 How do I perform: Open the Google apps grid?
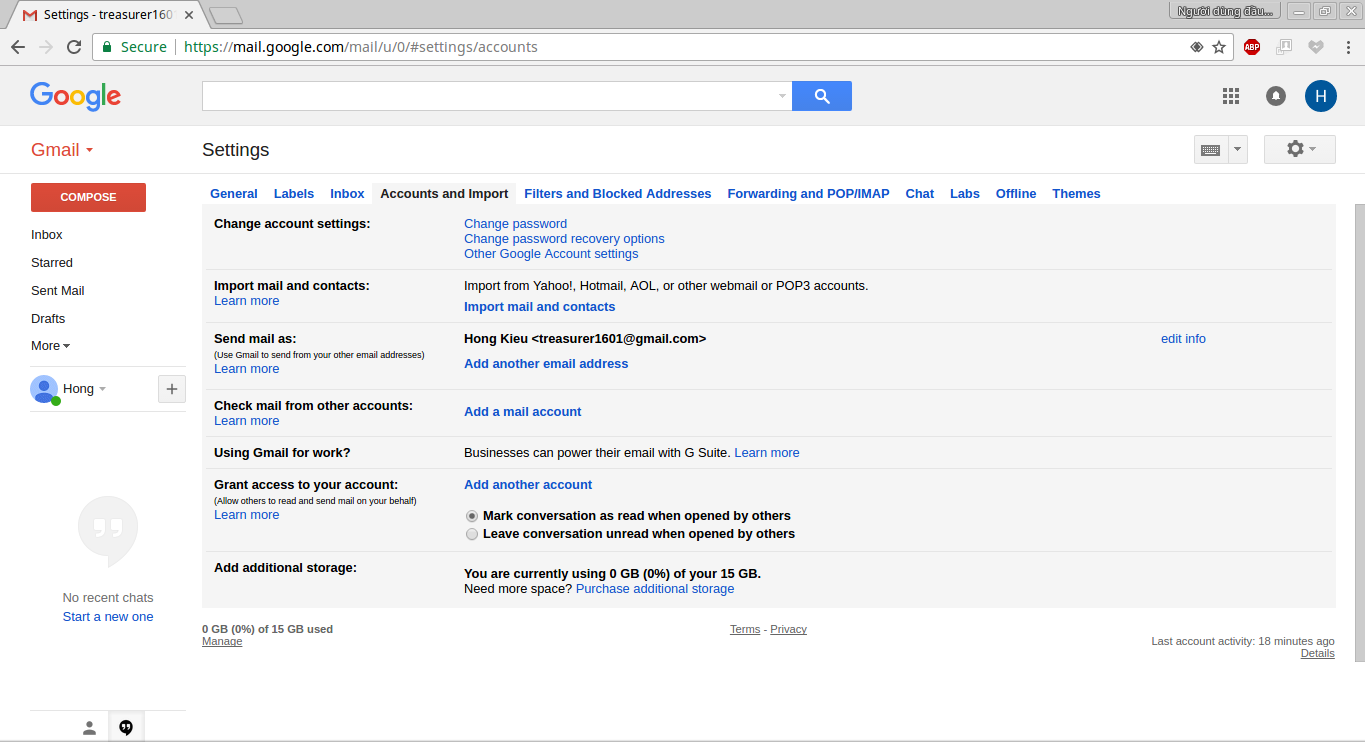point(1231,96)
